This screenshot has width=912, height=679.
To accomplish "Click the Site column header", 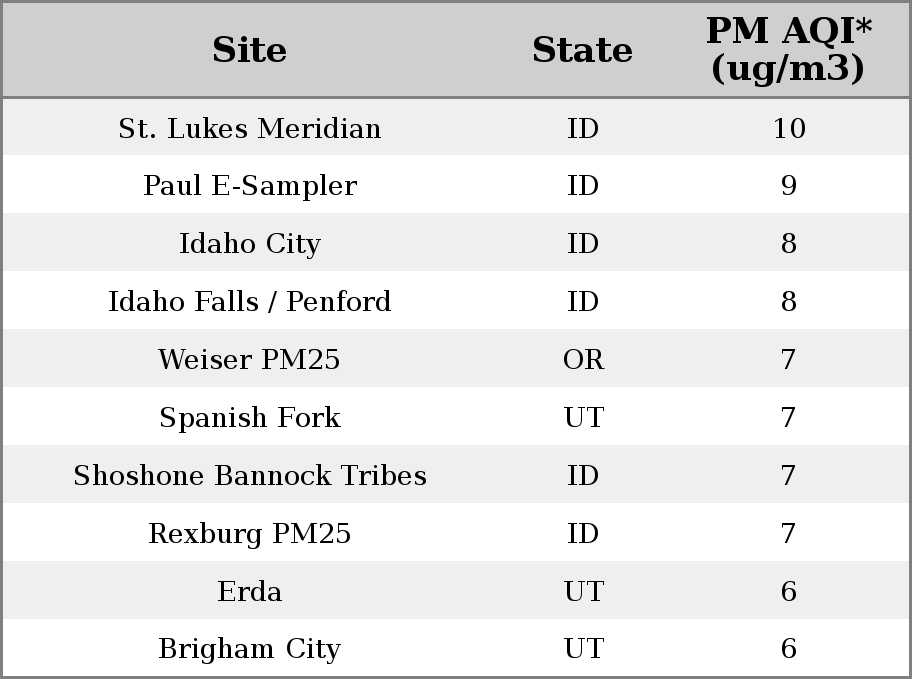I will point(250,50).
